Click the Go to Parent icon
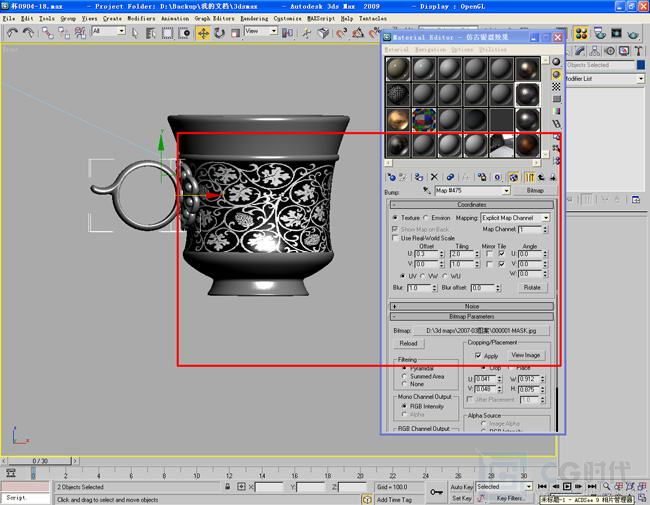The image size is (650, 505). tap(541, 177)
